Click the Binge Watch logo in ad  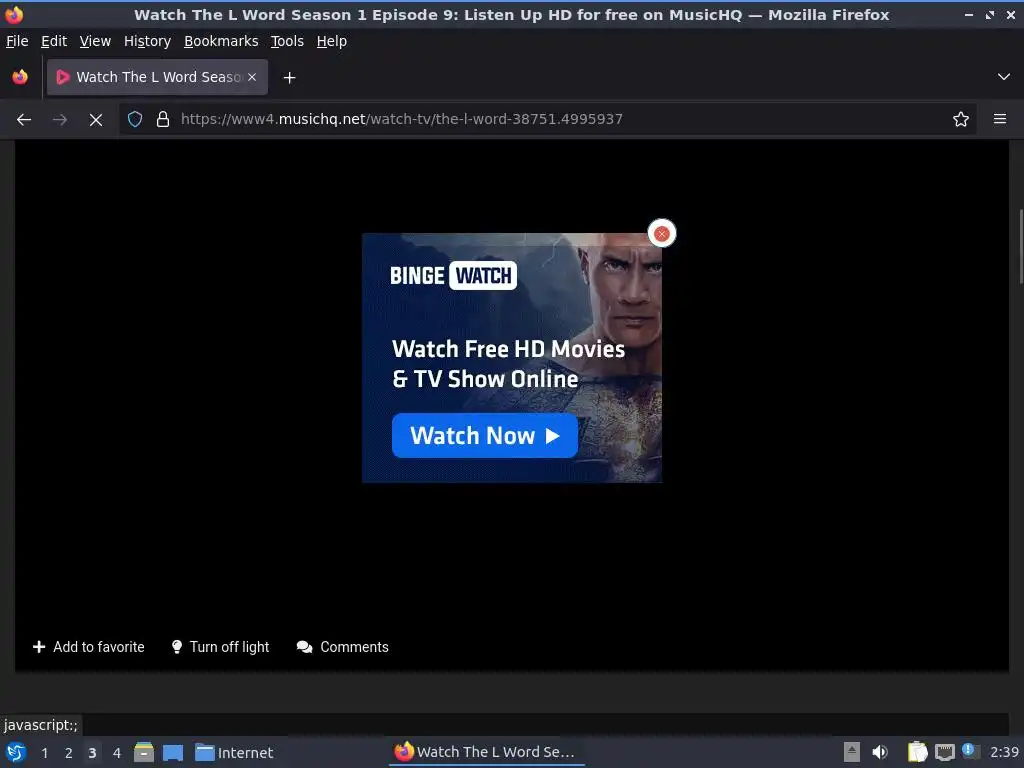coord(453,276)
